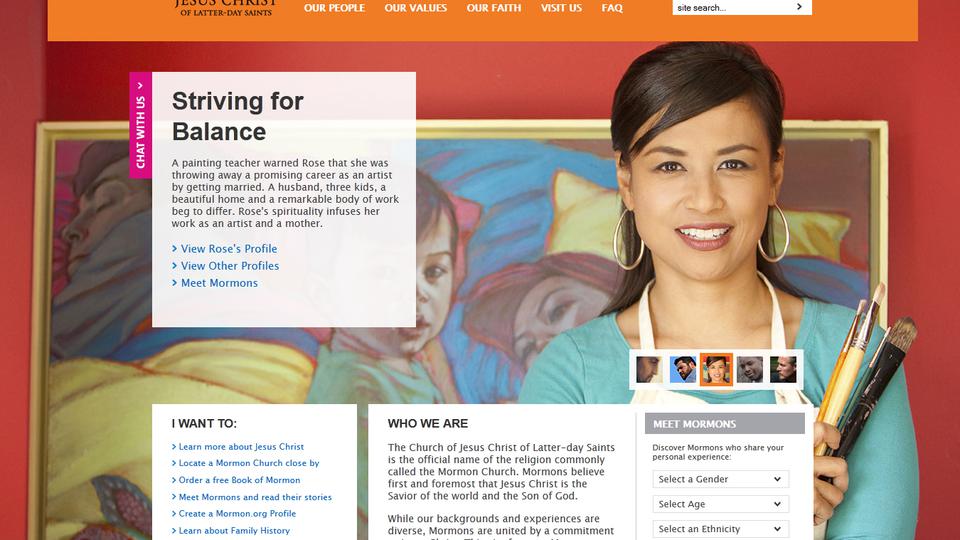The height and width of the screenshot is (540, 960).
Task: Open the Our Values menu item
Action: [x=416, y=8]
